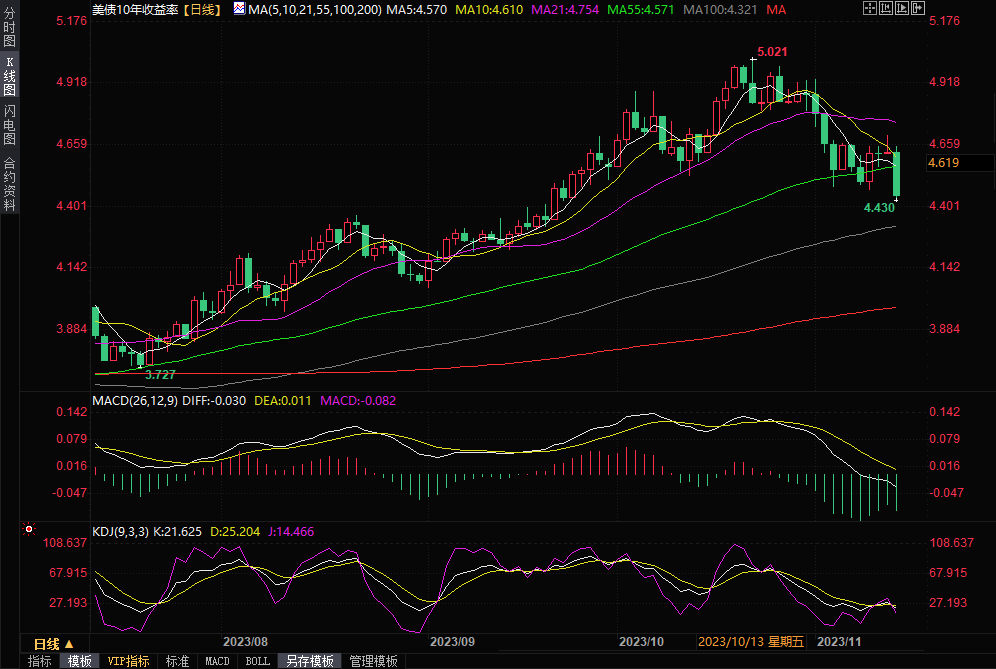Click the MA indicator chart icon
996x669 pixels.
(x=238, y=8)
